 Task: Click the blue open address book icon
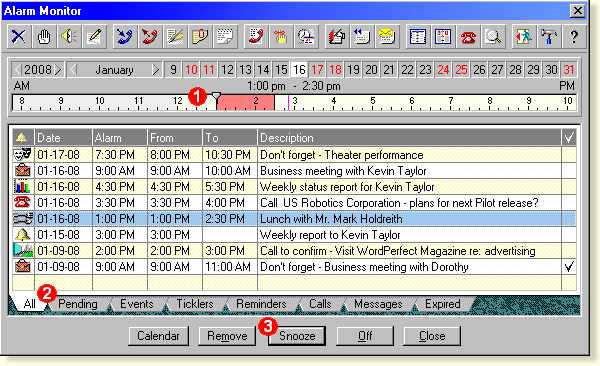click(417, 37)
